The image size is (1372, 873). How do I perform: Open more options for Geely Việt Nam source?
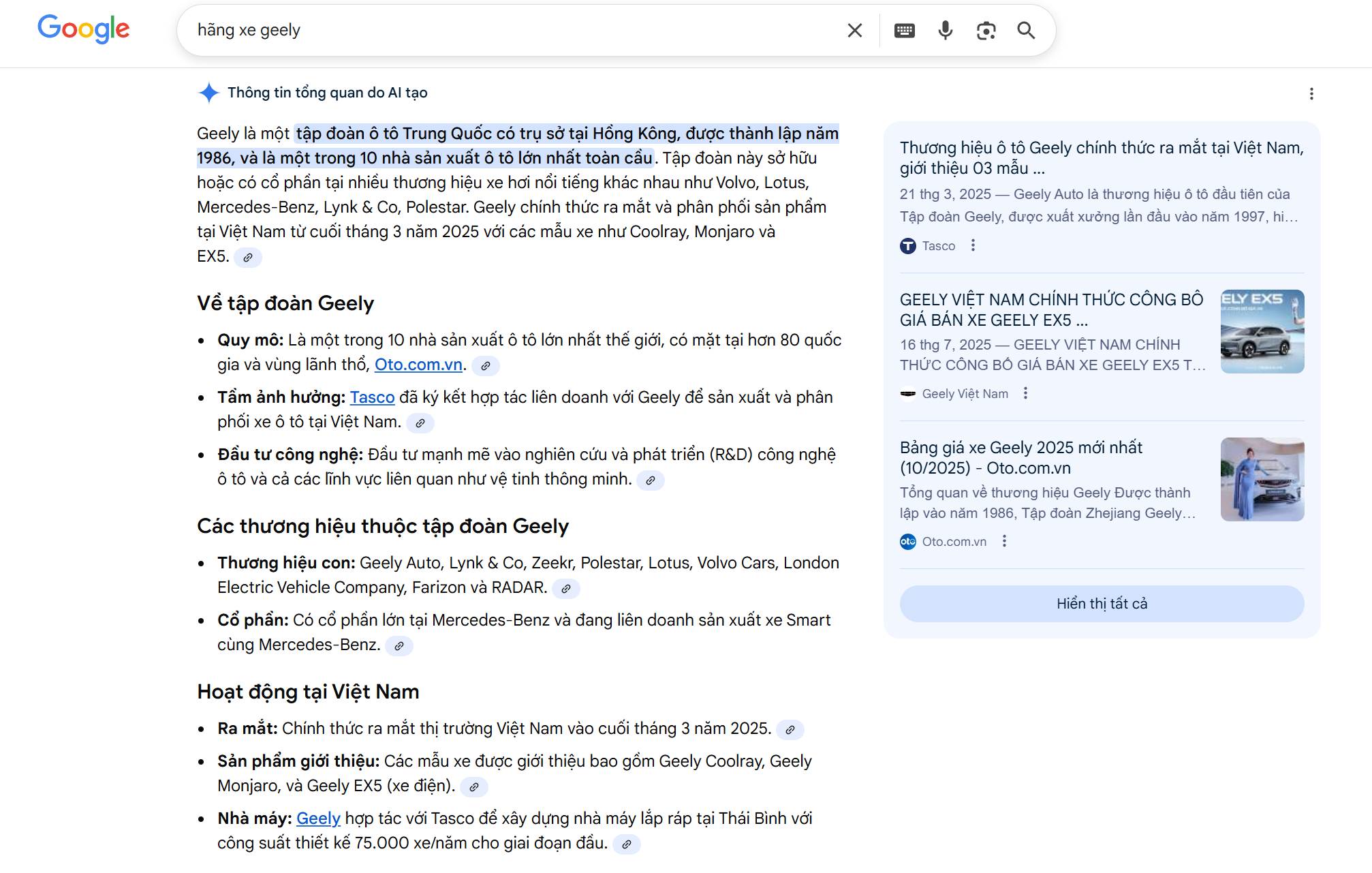tap(1025, 393)
